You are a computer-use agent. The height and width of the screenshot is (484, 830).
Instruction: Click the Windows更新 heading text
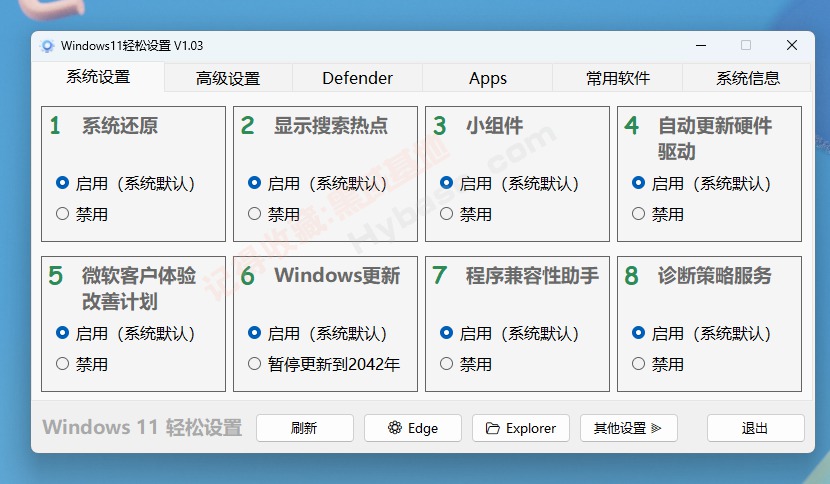coord(337,276)
